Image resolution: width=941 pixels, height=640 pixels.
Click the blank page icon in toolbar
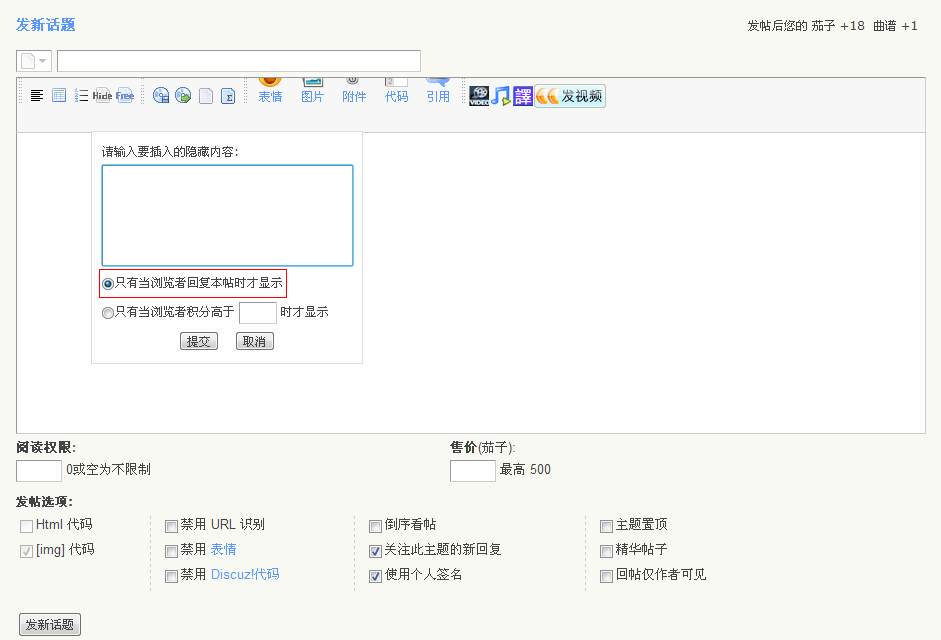pos(206,95)
